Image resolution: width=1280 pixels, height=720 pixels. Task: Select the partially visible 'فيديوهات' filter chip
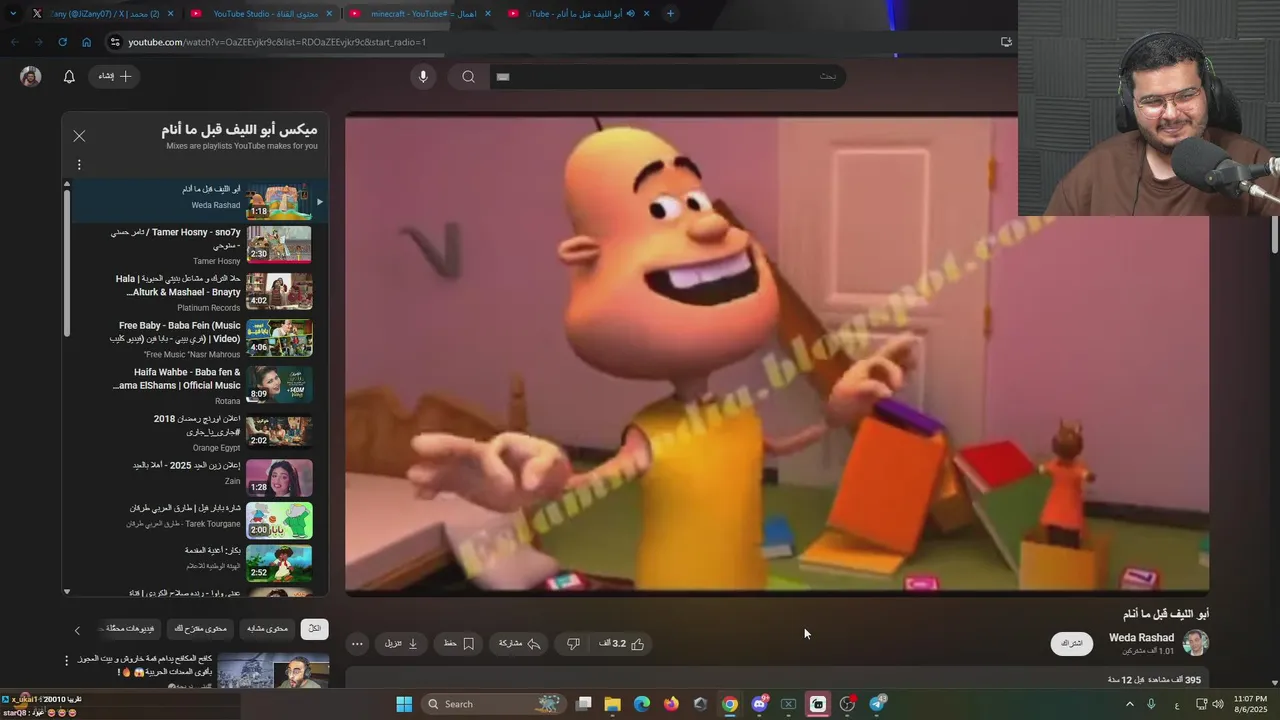tap(130, 629)
